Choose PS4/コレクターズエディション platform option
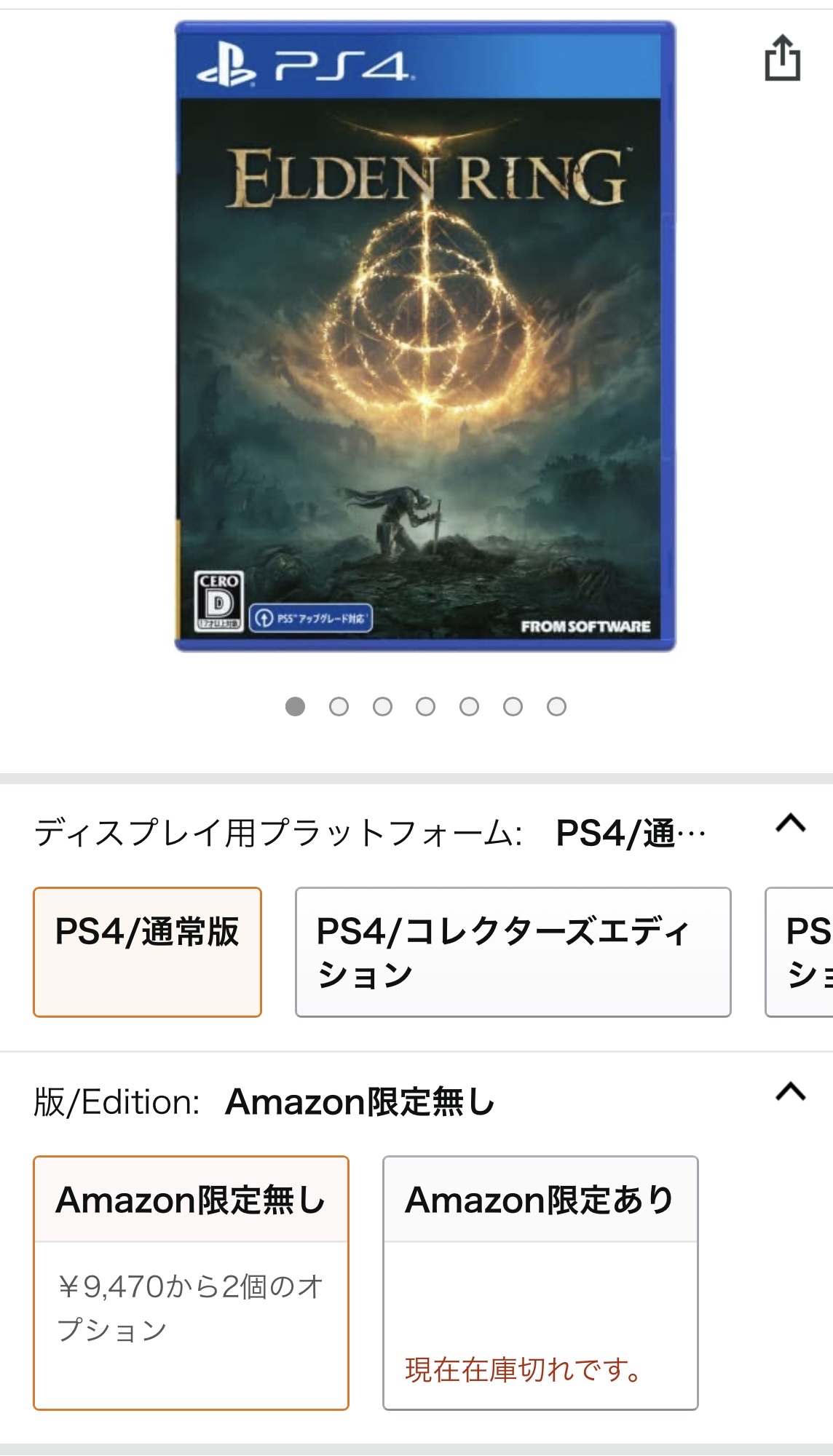833x1456 pixels. click(x=513, y=952)
